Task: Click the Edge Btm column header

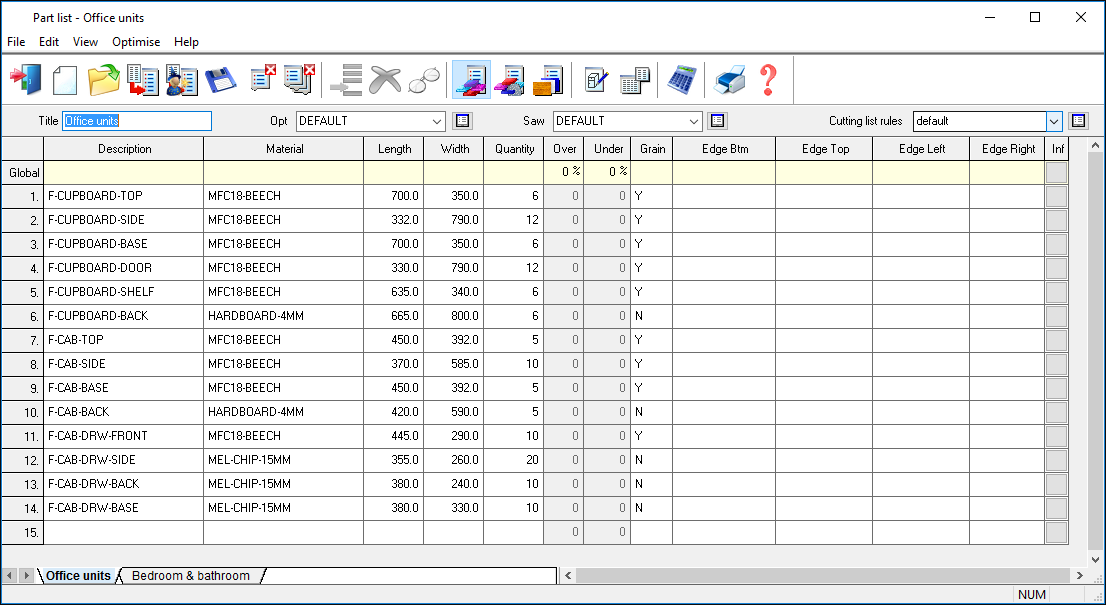Action: point(724,149)
